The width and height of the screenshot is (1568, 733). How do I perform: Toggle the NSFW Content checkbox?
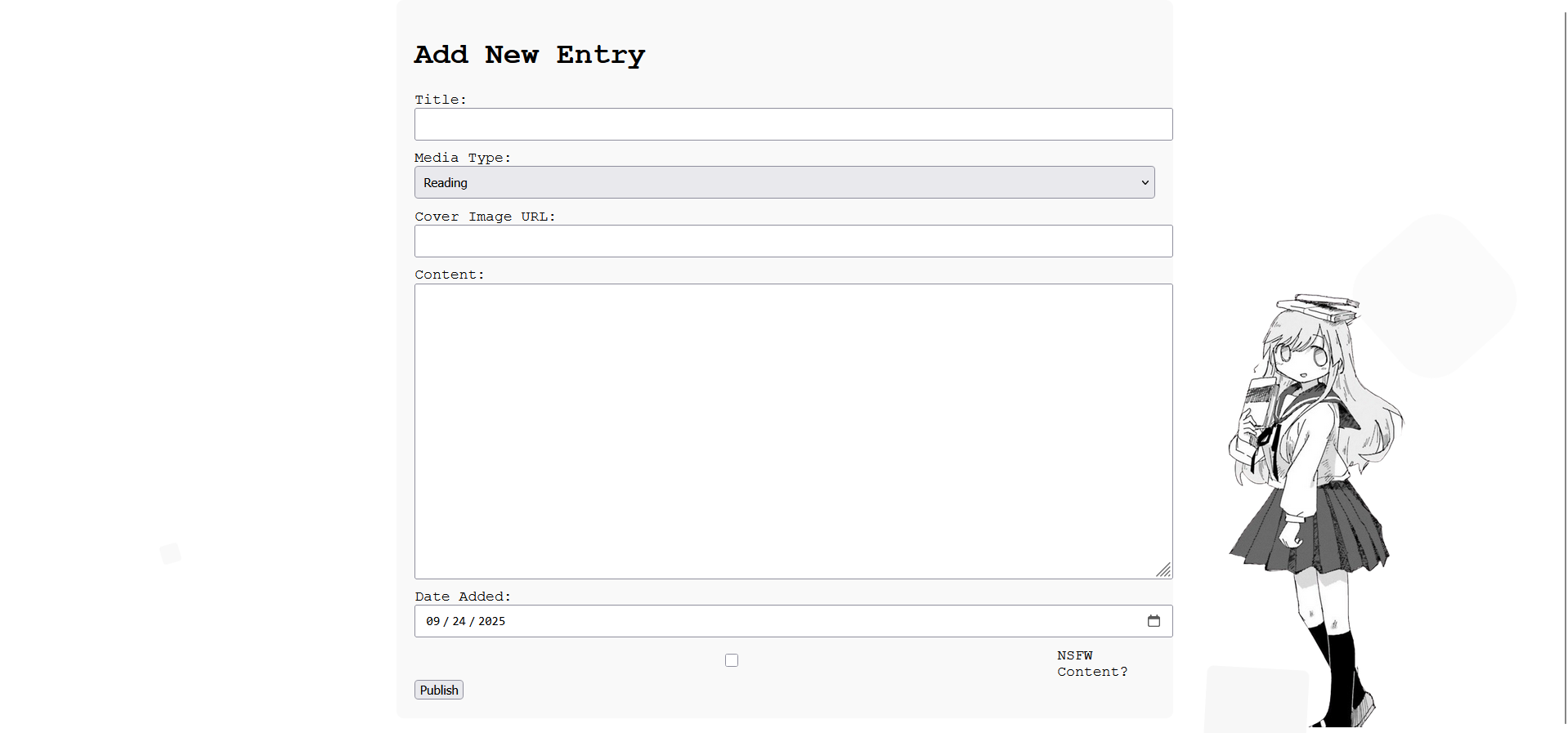732,660
